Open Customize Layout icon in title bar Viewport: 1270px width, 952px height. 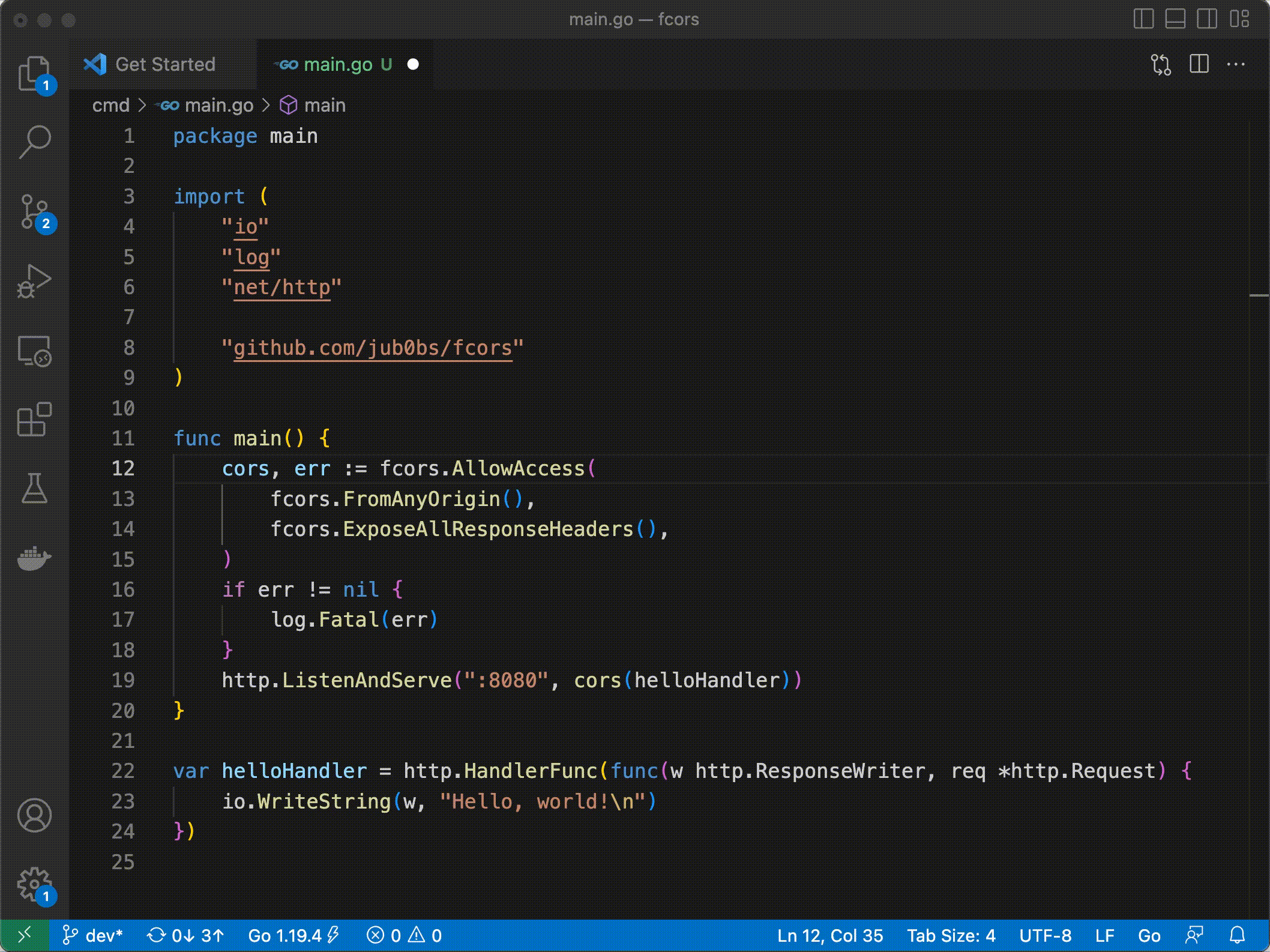[1239, 19]
